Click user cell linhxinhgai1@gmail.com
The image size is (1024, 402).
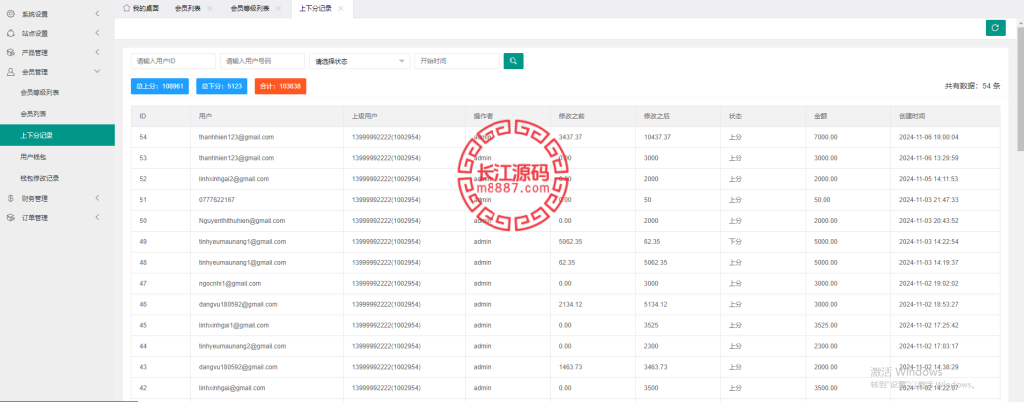[x=234, y=325]
